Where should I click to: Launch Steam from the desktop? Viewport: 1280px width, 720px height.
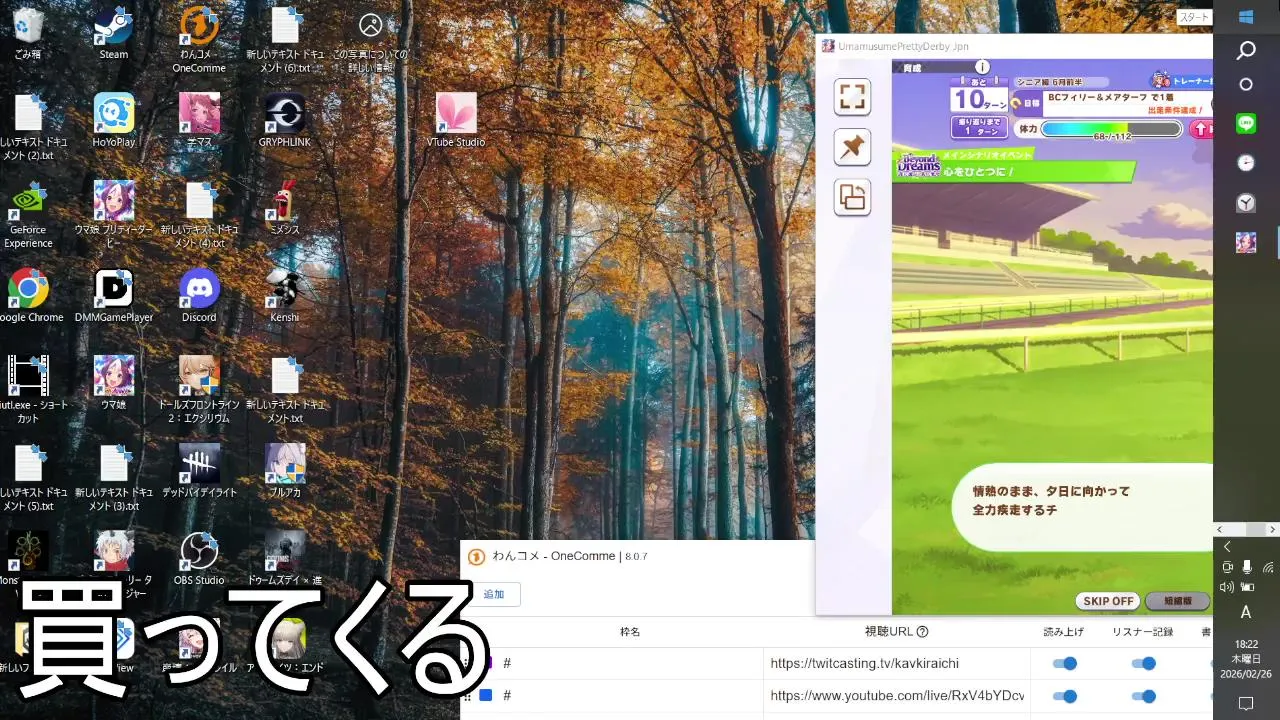(x=114, y=34)
